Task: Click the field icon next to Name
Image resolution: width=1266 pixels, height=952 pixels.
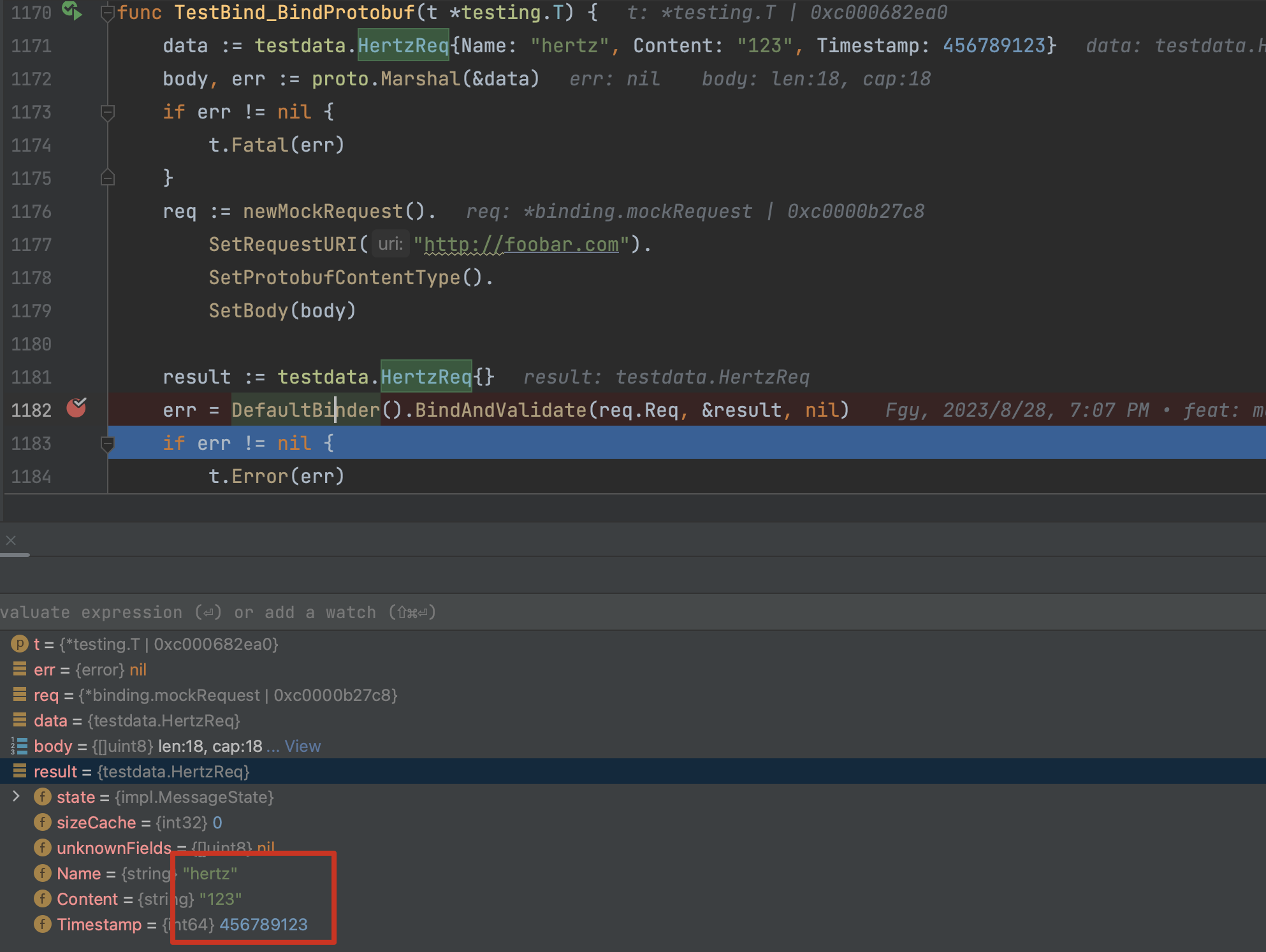Action: [42, 873]
